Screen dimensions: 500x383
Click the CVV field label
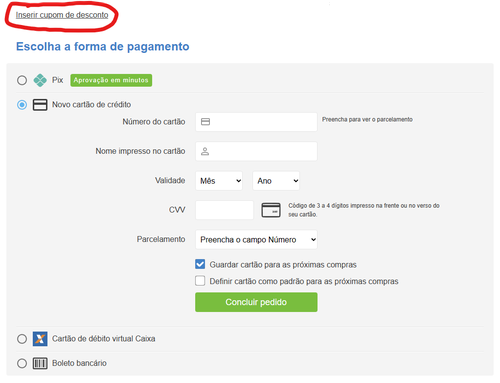[177, 210]
